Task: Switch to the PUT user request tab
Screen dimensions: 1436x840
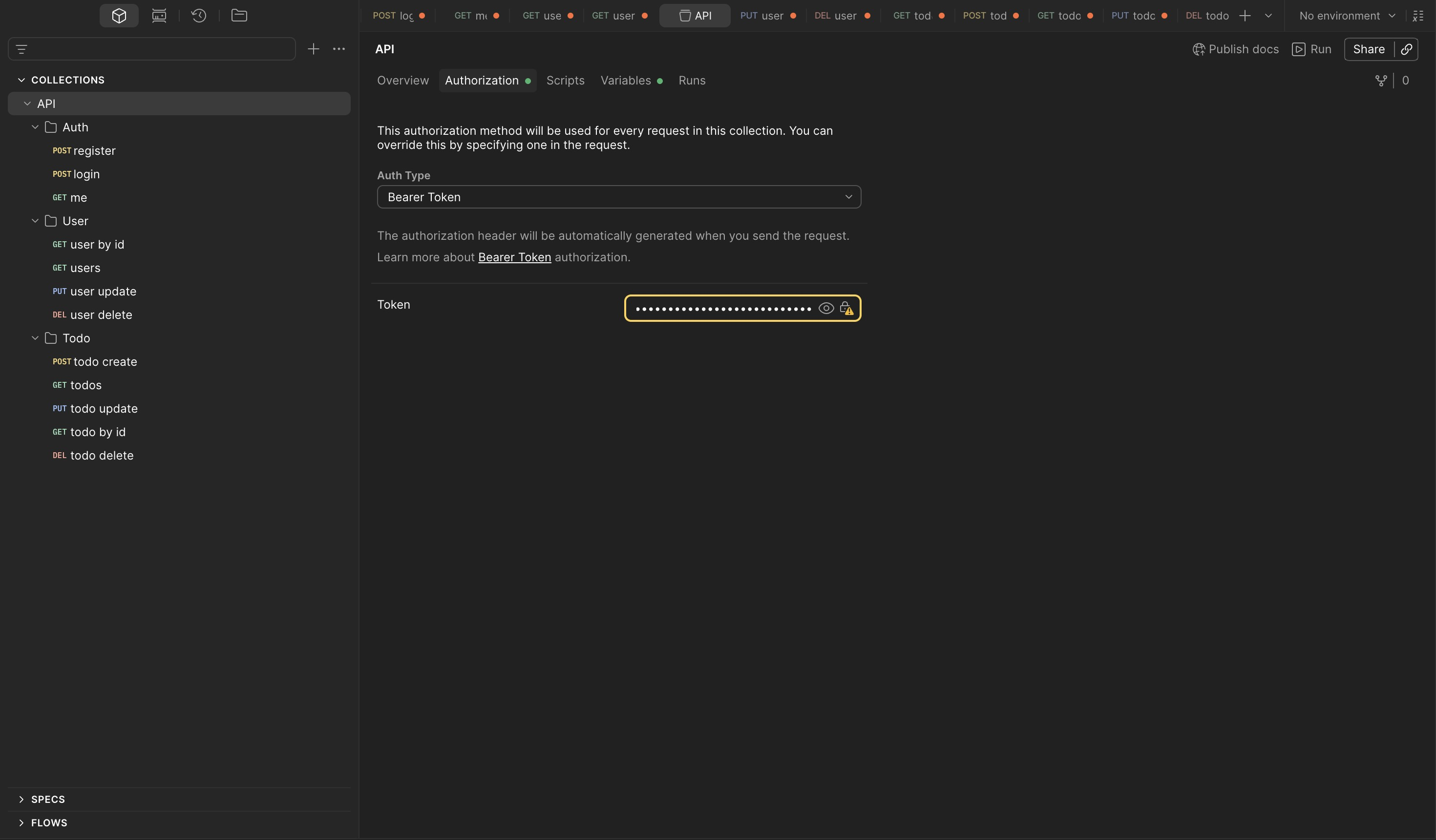Action: (x=768, y=16)
